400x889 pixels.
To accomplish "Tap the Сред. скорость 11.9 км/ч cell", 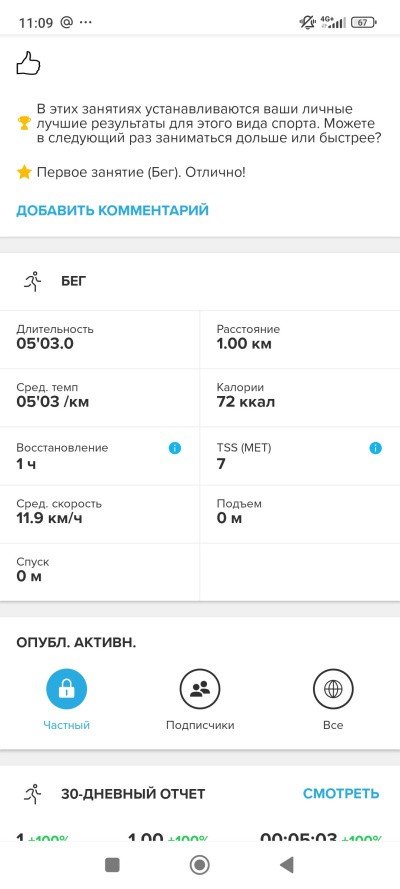I will click(x=100, y=514).
